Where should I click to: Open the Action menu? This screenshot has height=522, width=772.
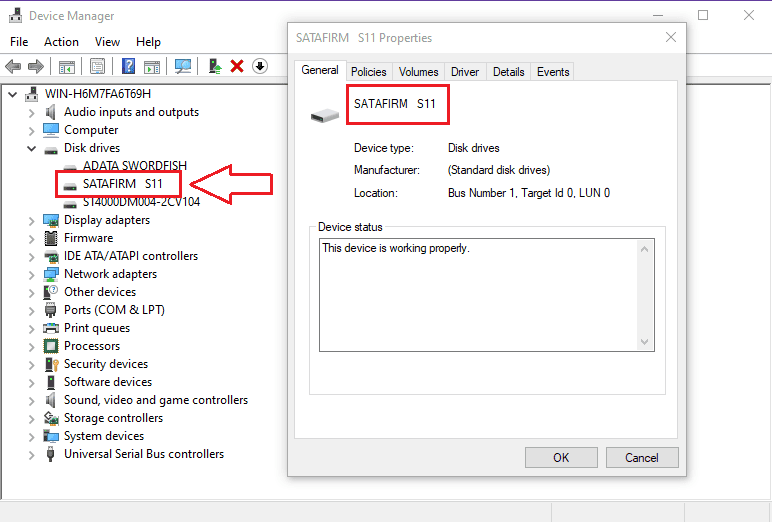(61, 42)
